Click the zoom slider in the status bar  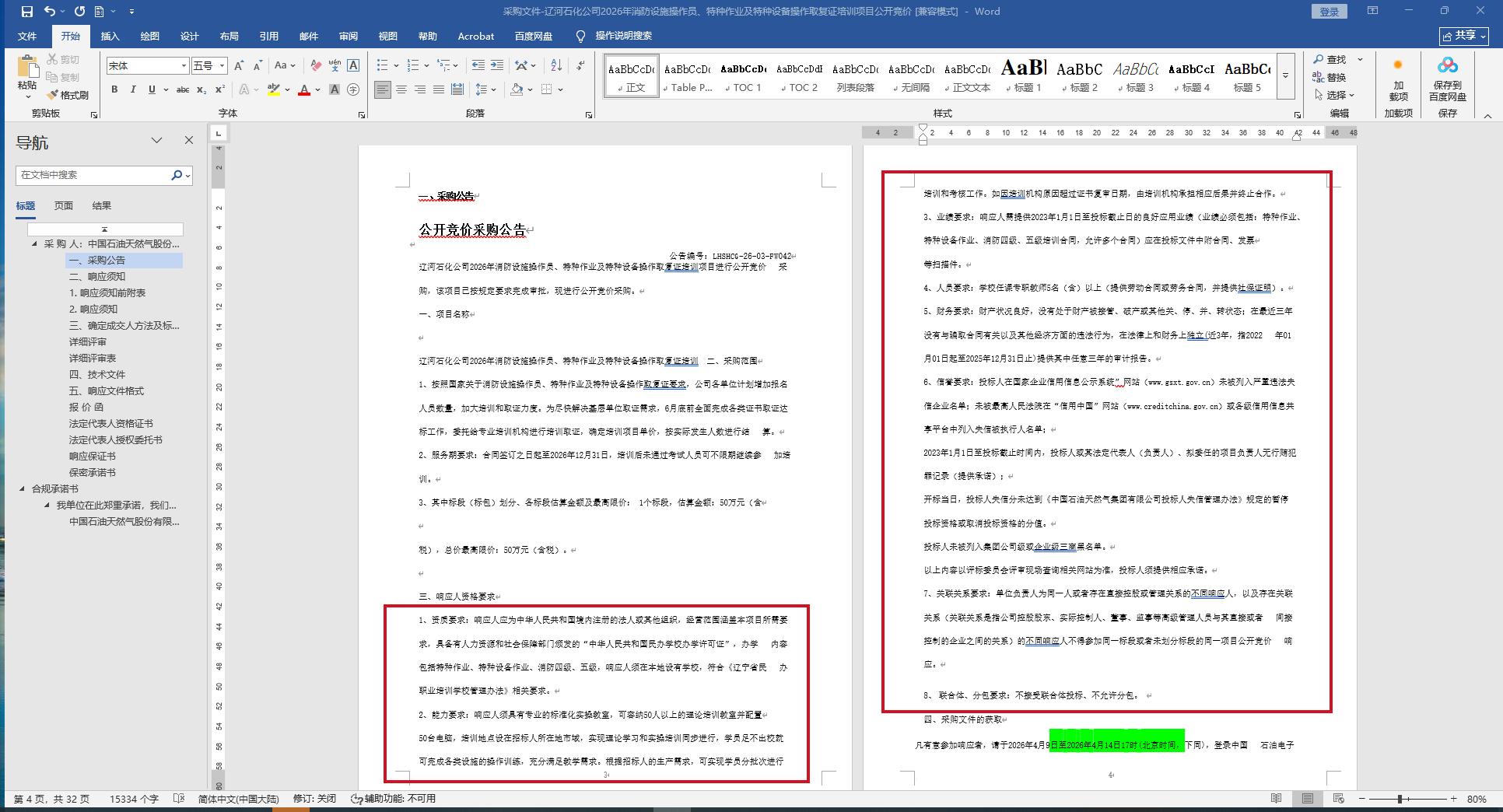[1407, 799]
